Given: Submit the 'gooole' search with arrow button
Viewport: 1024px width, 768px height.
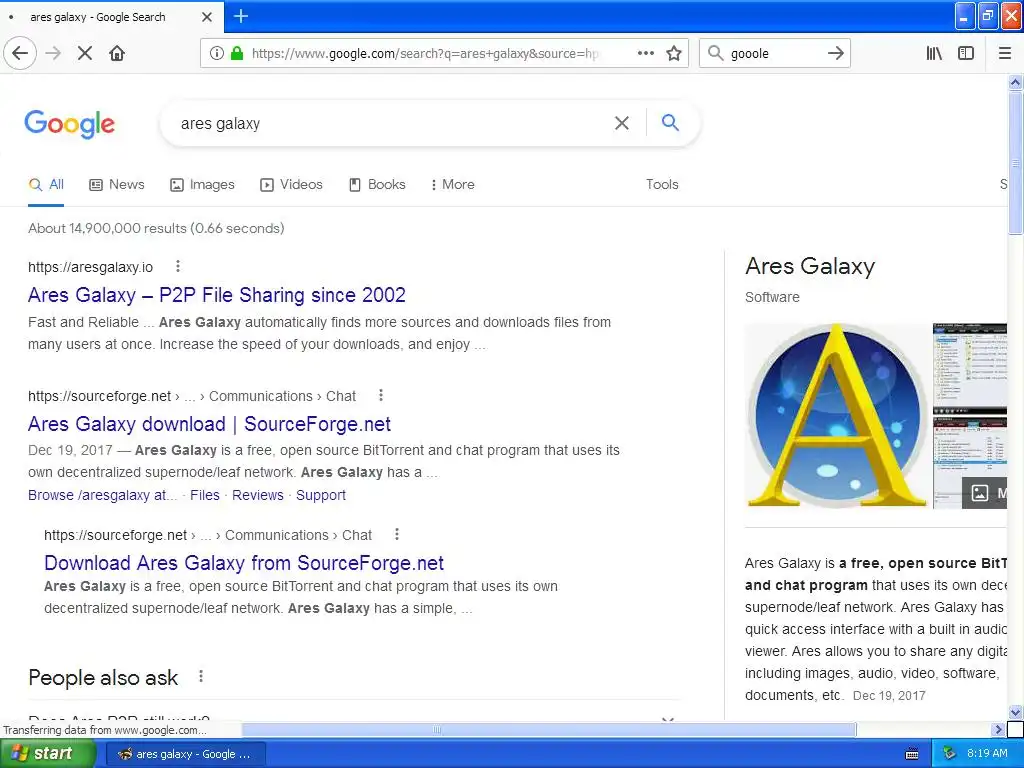Looking at the screenshot, I should [835, 53].
